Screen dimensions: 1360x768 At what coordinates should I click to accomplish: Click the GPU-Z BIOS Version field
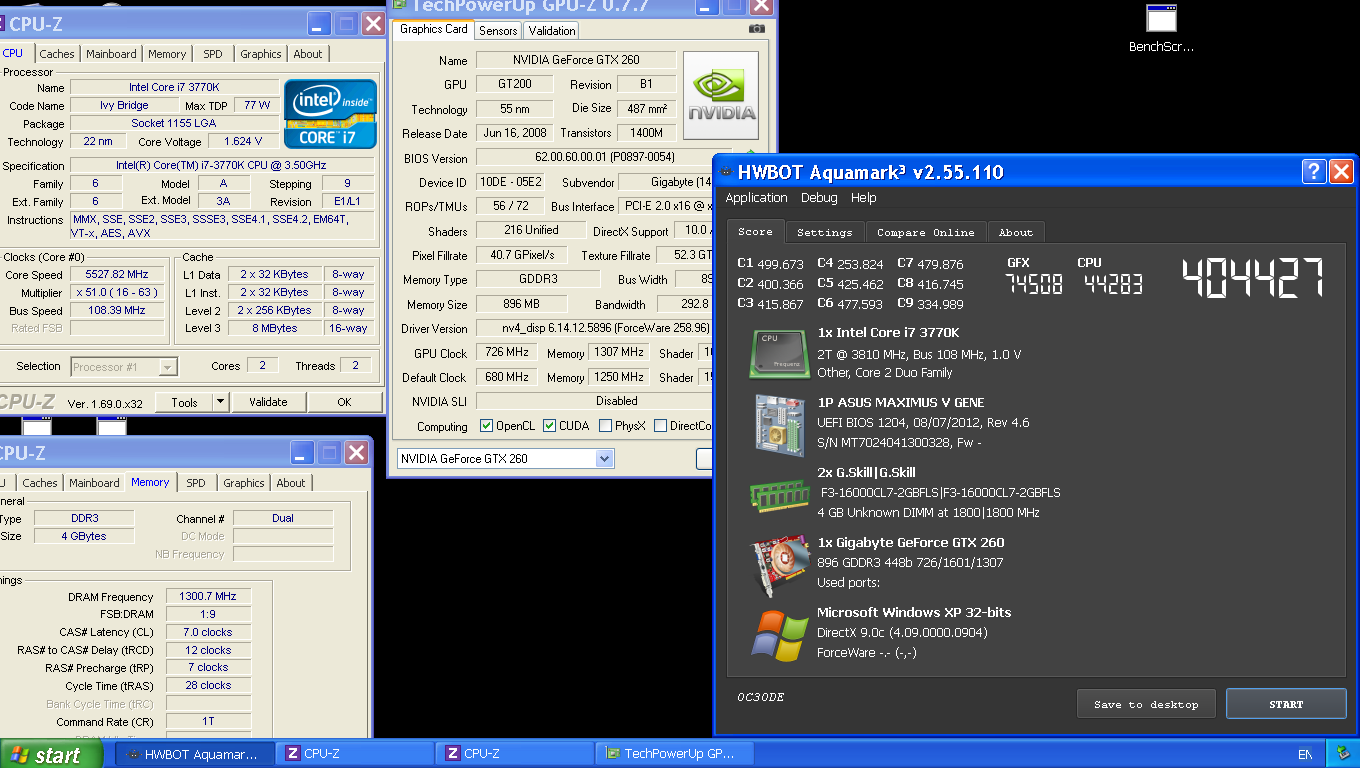[605, 158]
